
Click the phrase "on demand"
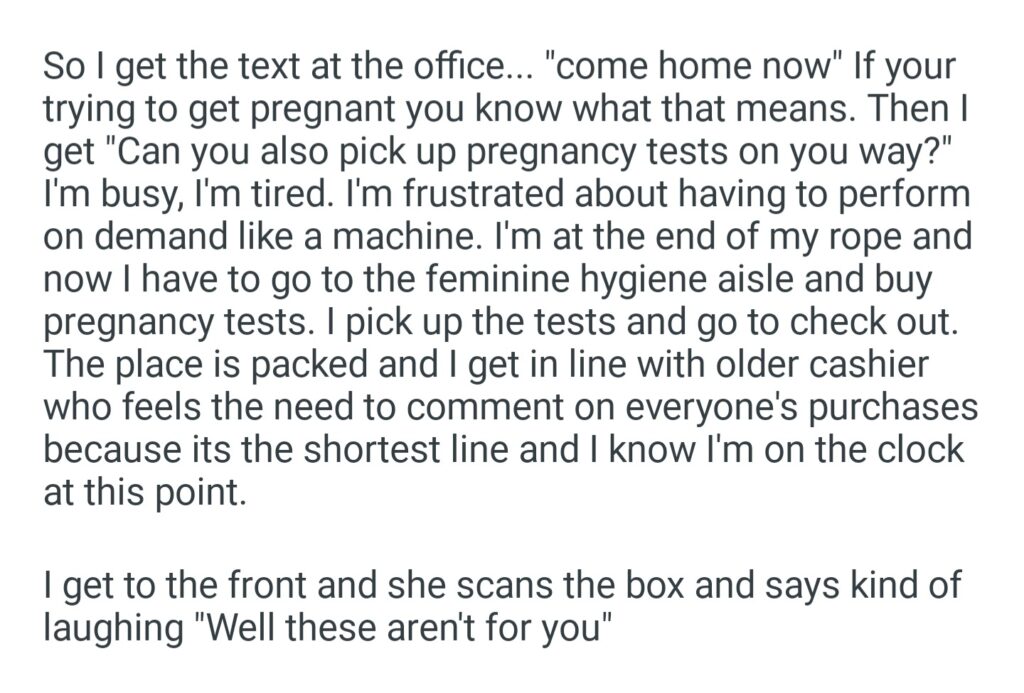(x=125, y=238)
